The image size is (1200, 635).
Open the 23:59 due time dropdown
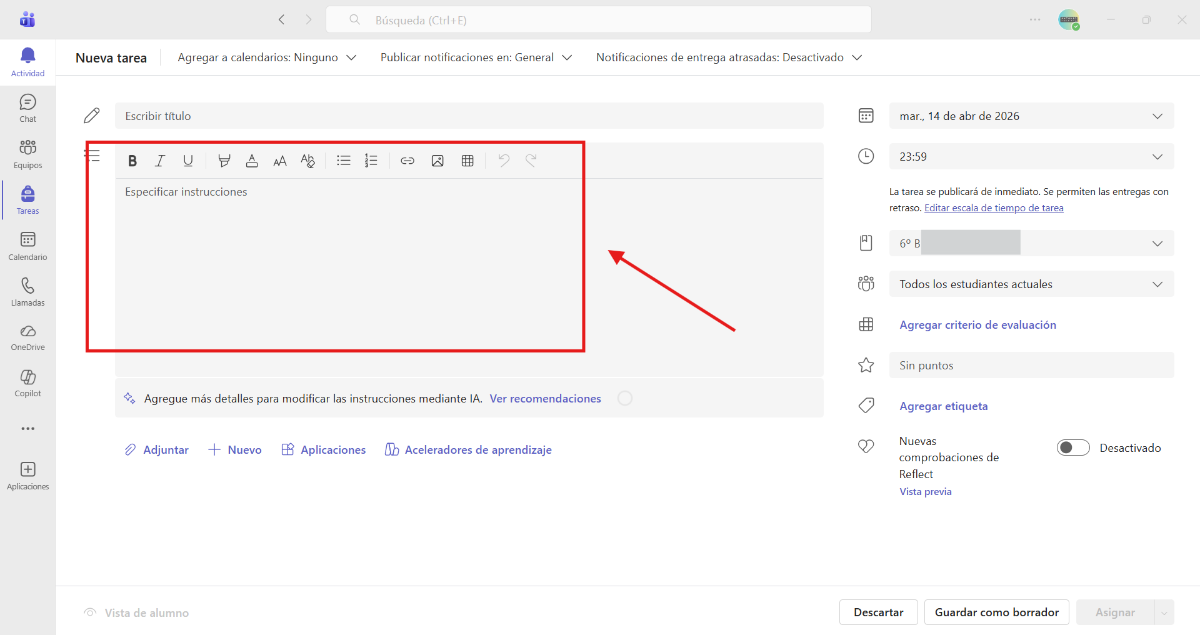tap(1031, 157)
